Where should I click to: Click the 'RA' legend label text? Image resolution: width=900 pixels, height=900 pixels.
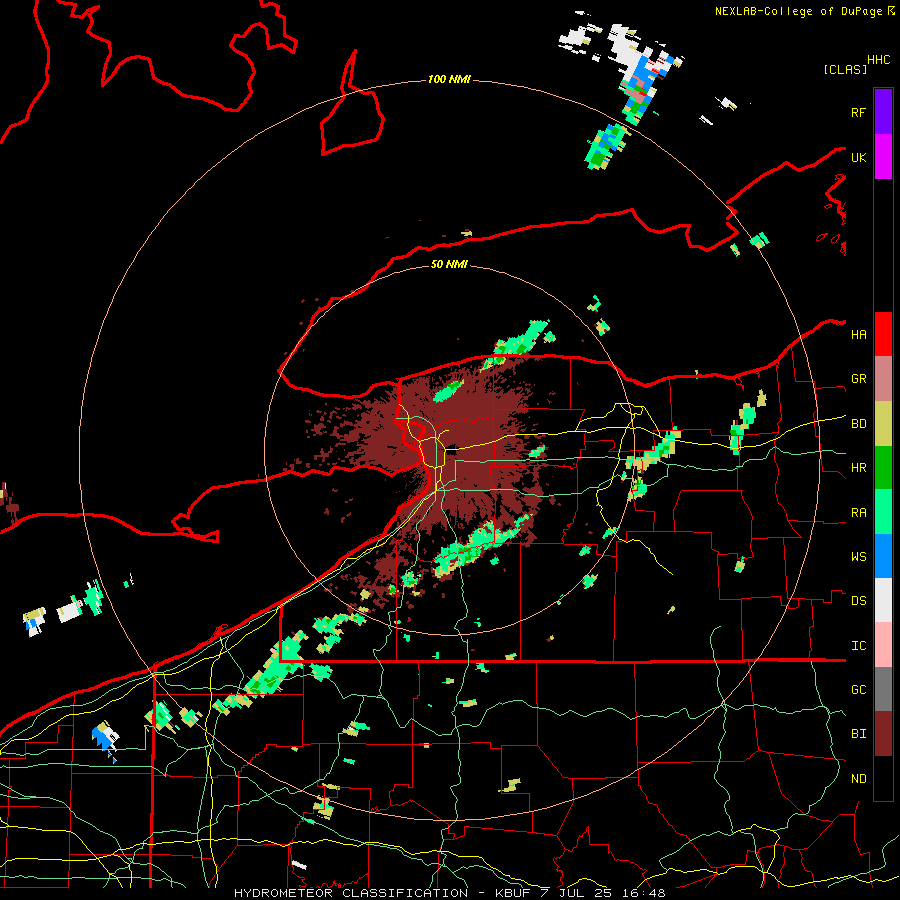click(858, 513)
